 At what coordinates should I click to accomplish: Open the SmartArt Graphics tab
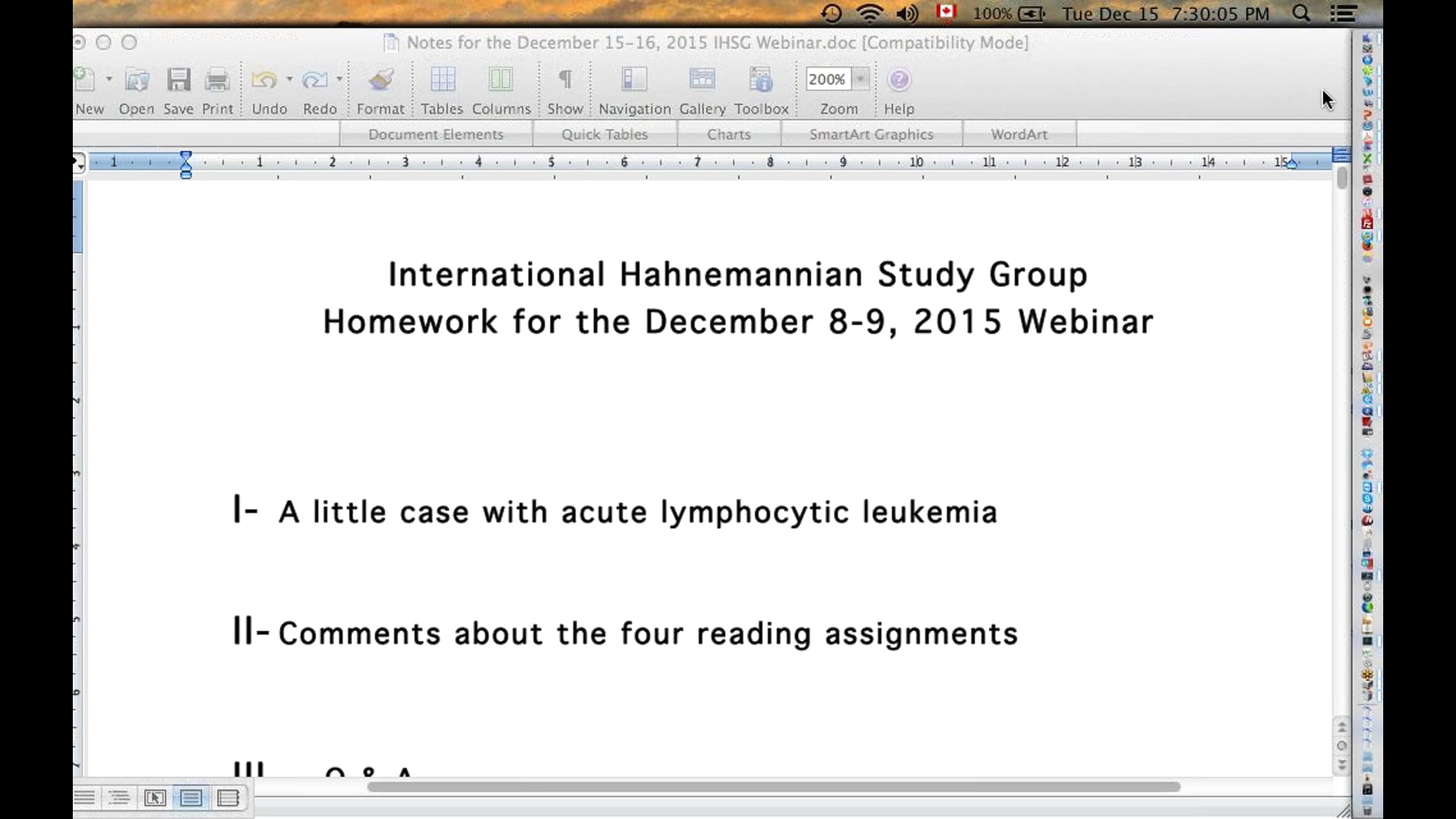[871, 133]
